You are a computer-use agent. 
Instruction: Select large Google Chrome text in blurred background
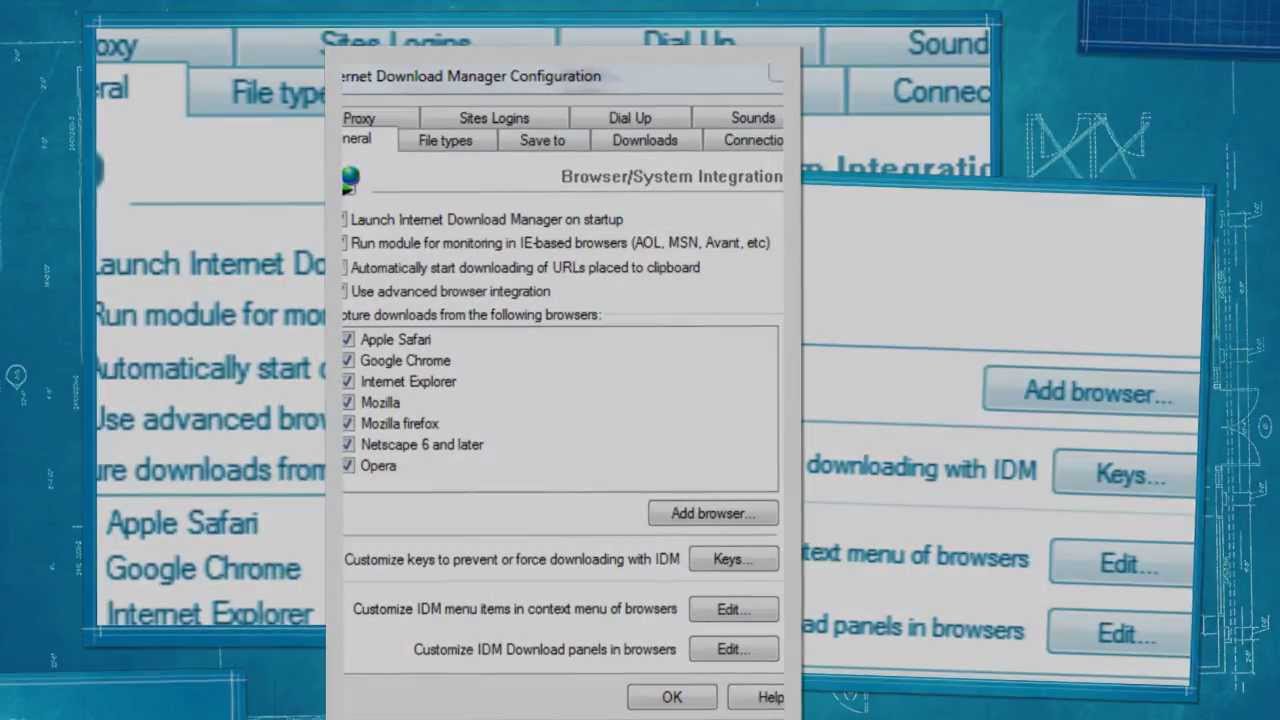click(x=203, y=569)
